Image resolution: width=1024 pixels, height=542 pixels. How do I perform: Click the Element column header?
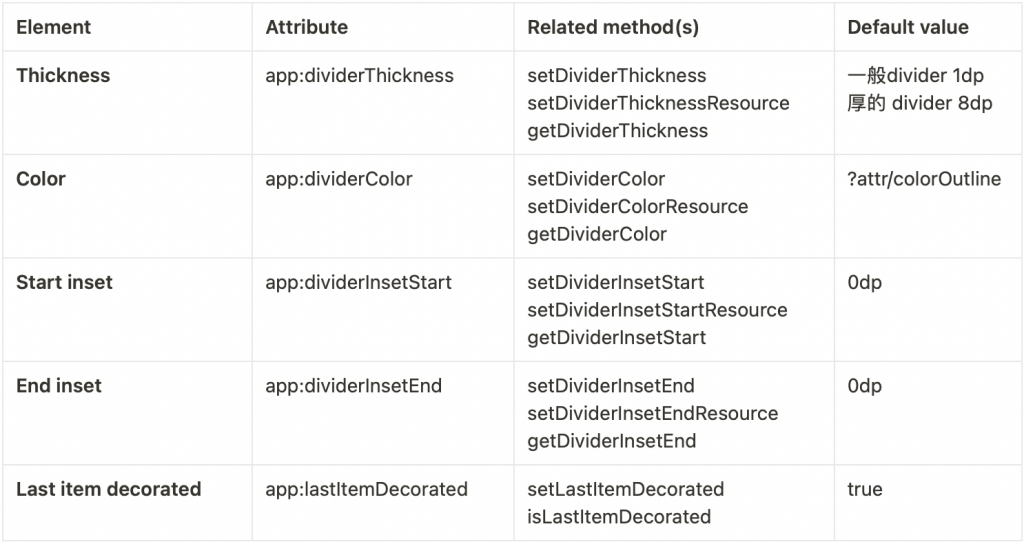pos(55,28)
